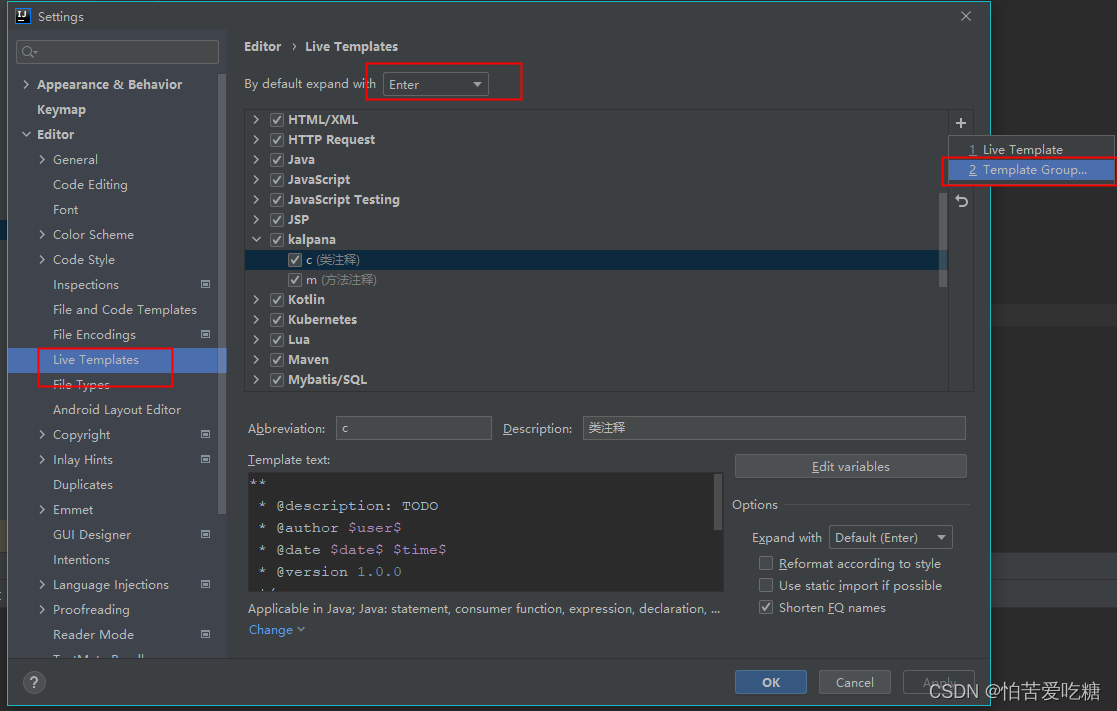Expand the Emmet node

(42, 509)
